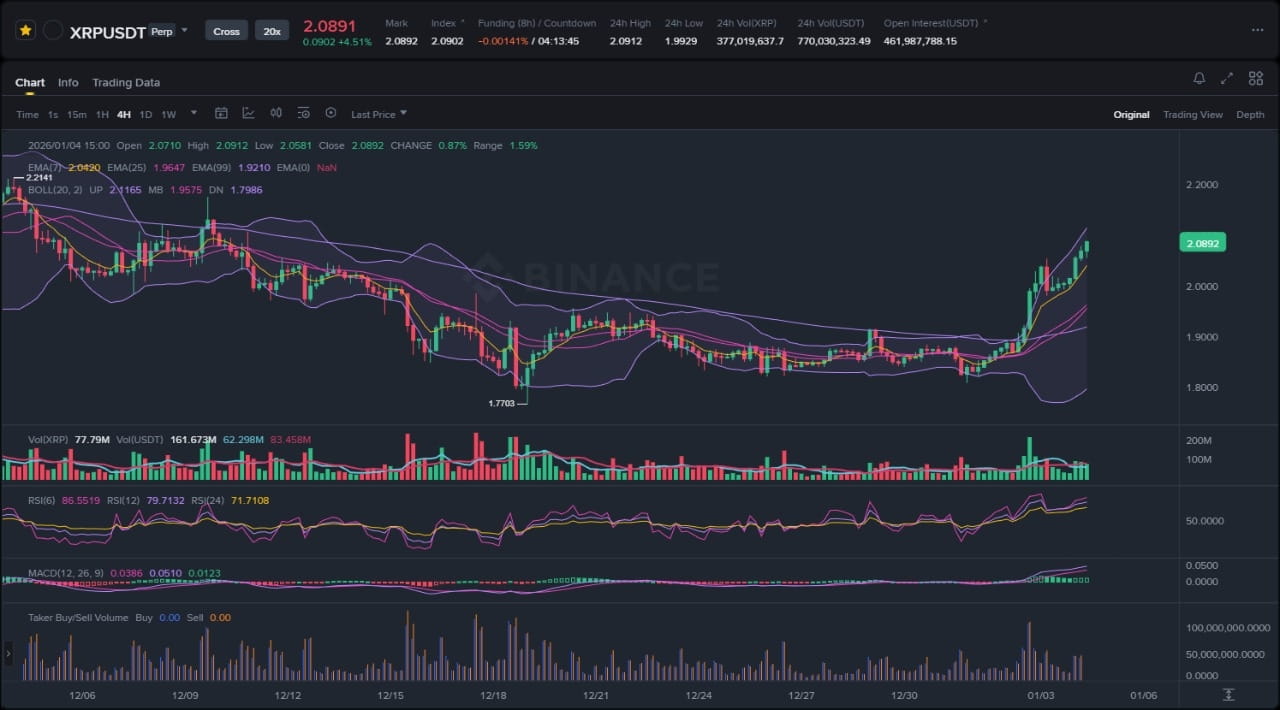The width and height of the screenshot is (1280, 710).
Task: Expand the more time intervals arrow
Action: [x=194, y=113]
